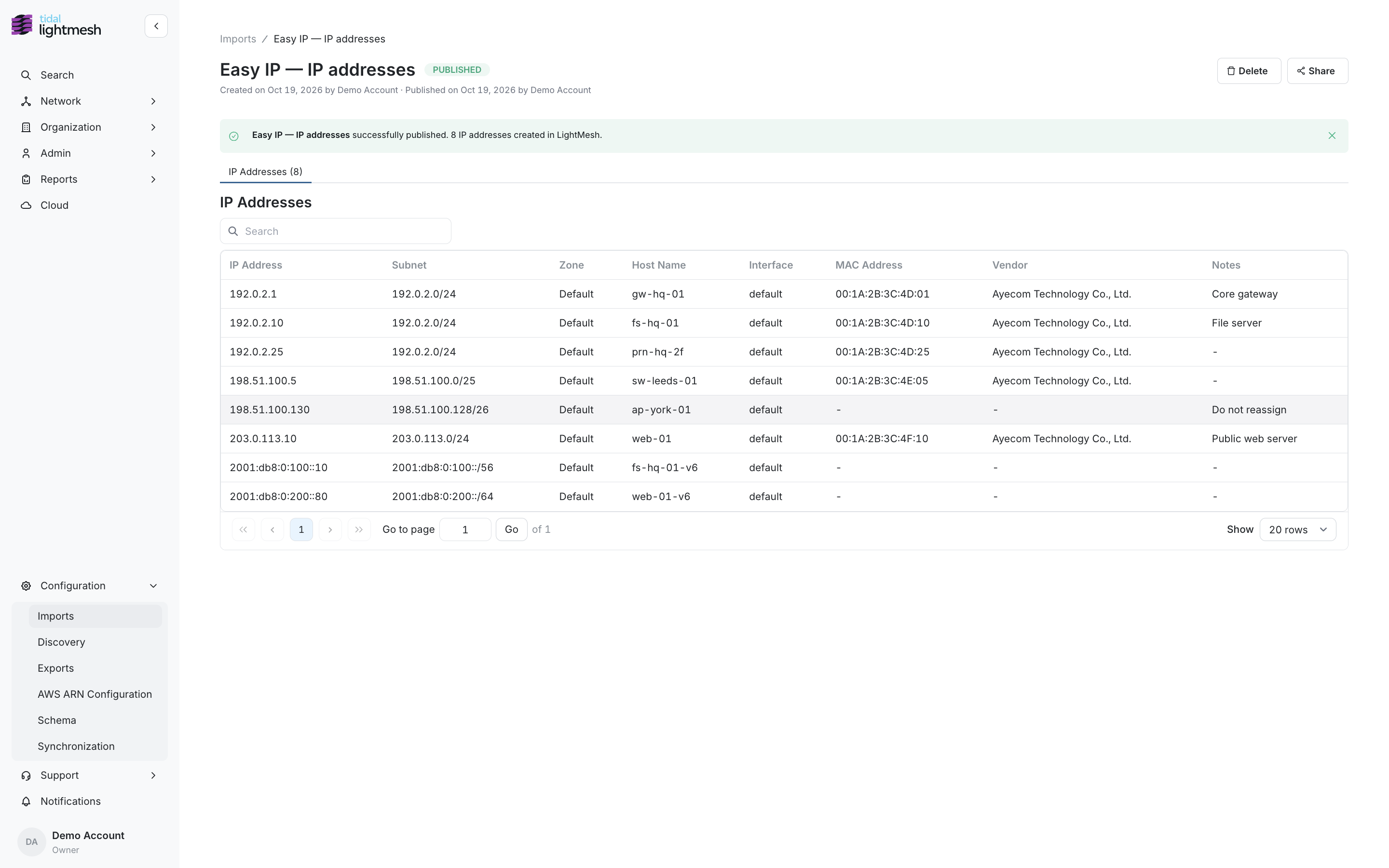1389x868 pixels.
Task: Click the DA avatar for Demo Account
Action: 31,841
